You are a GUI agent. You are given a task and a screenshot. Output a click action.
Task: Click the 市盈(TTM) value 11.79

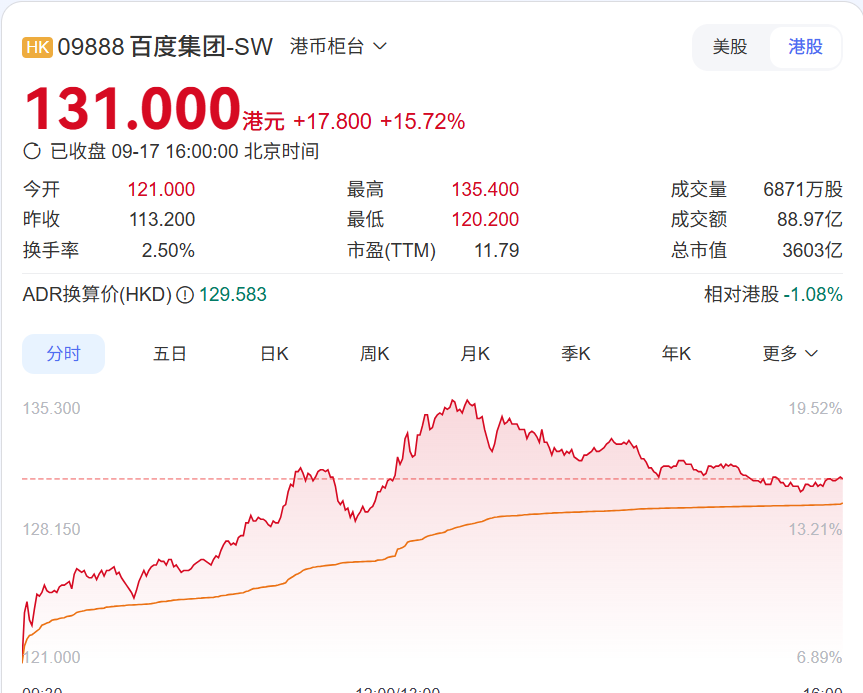click(x=497, y=250)
